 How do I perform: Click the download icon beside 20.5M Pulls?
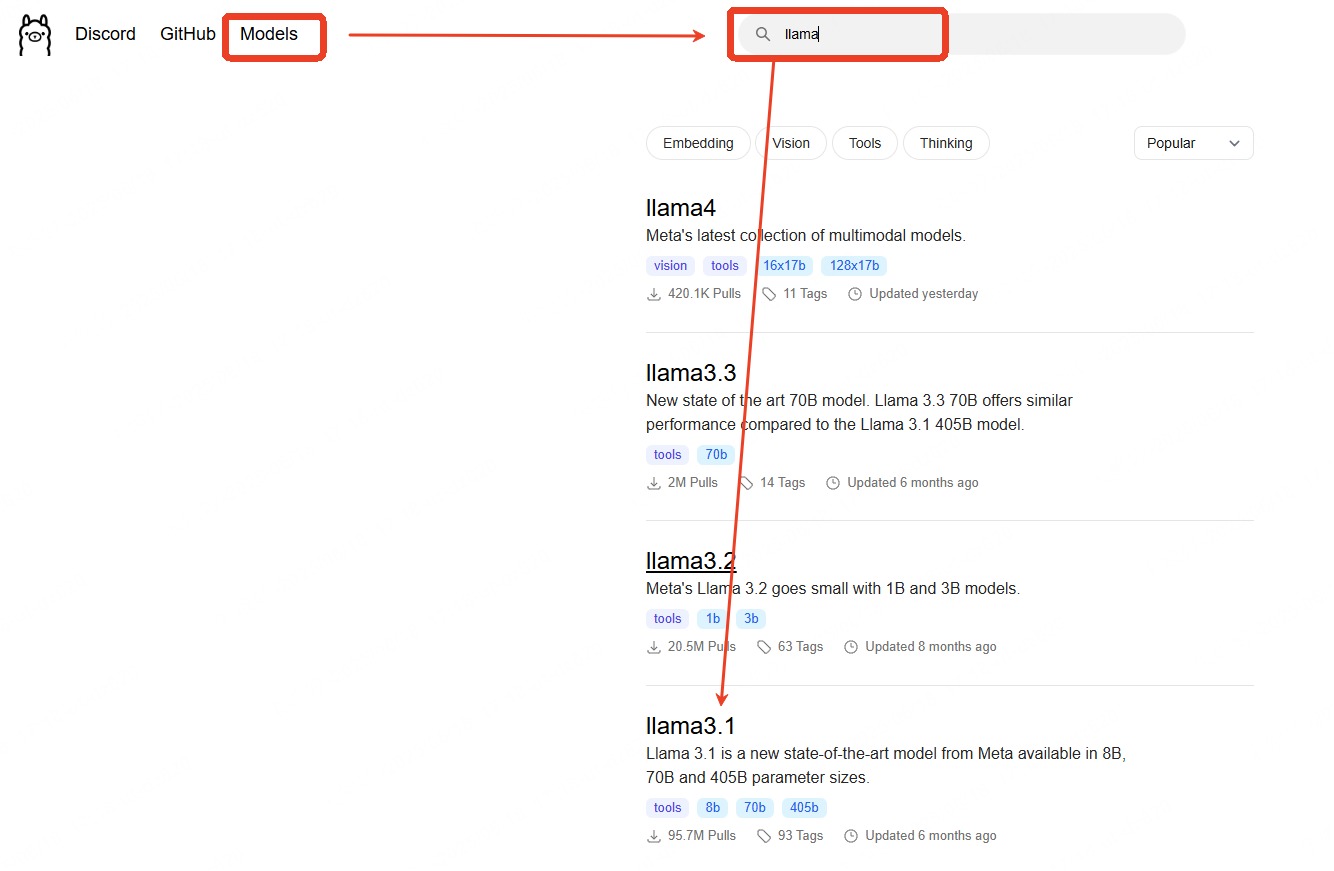click(x=654, y=647)
